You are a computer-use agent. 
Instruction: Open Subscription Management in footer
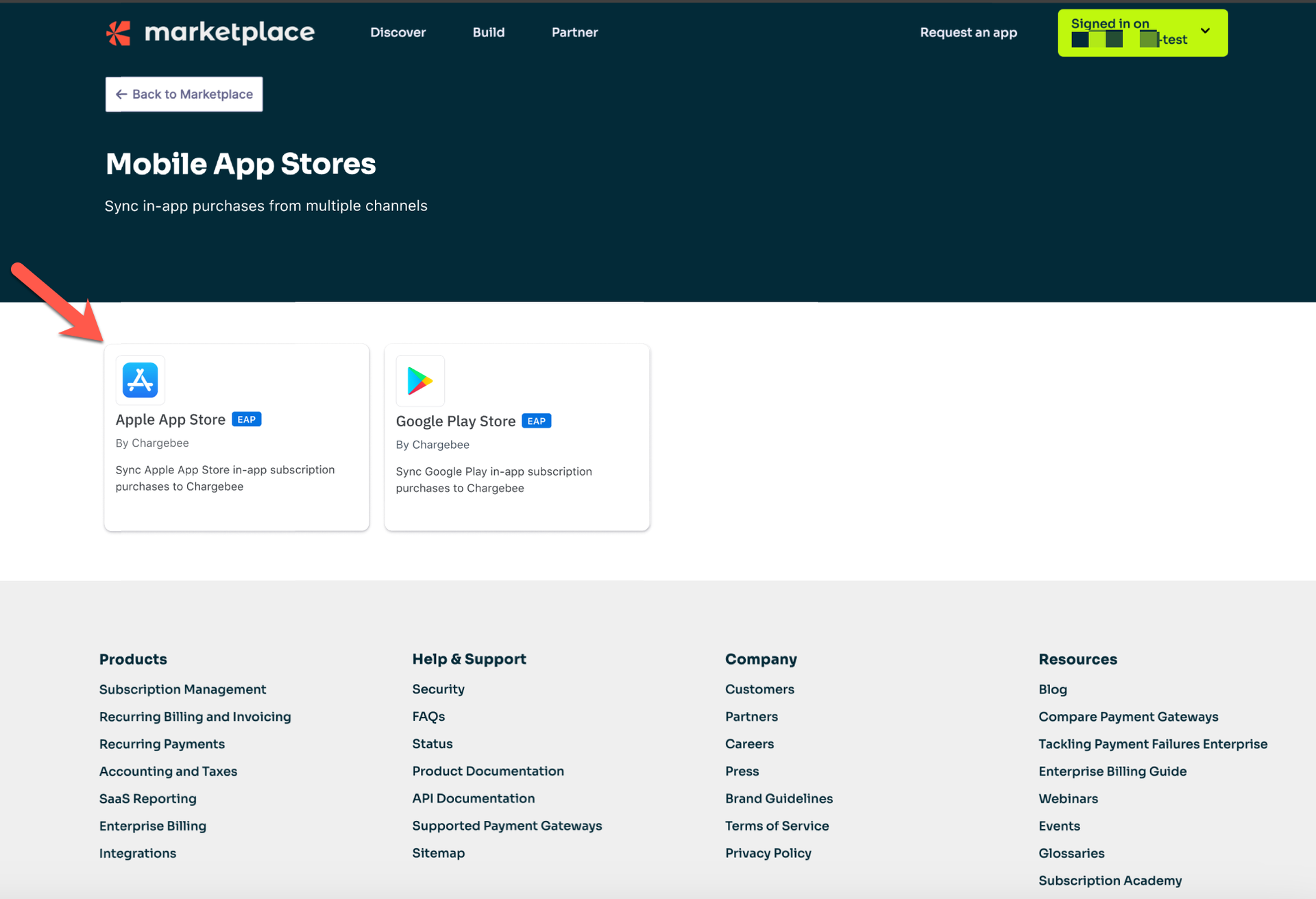tap(182, 689)
